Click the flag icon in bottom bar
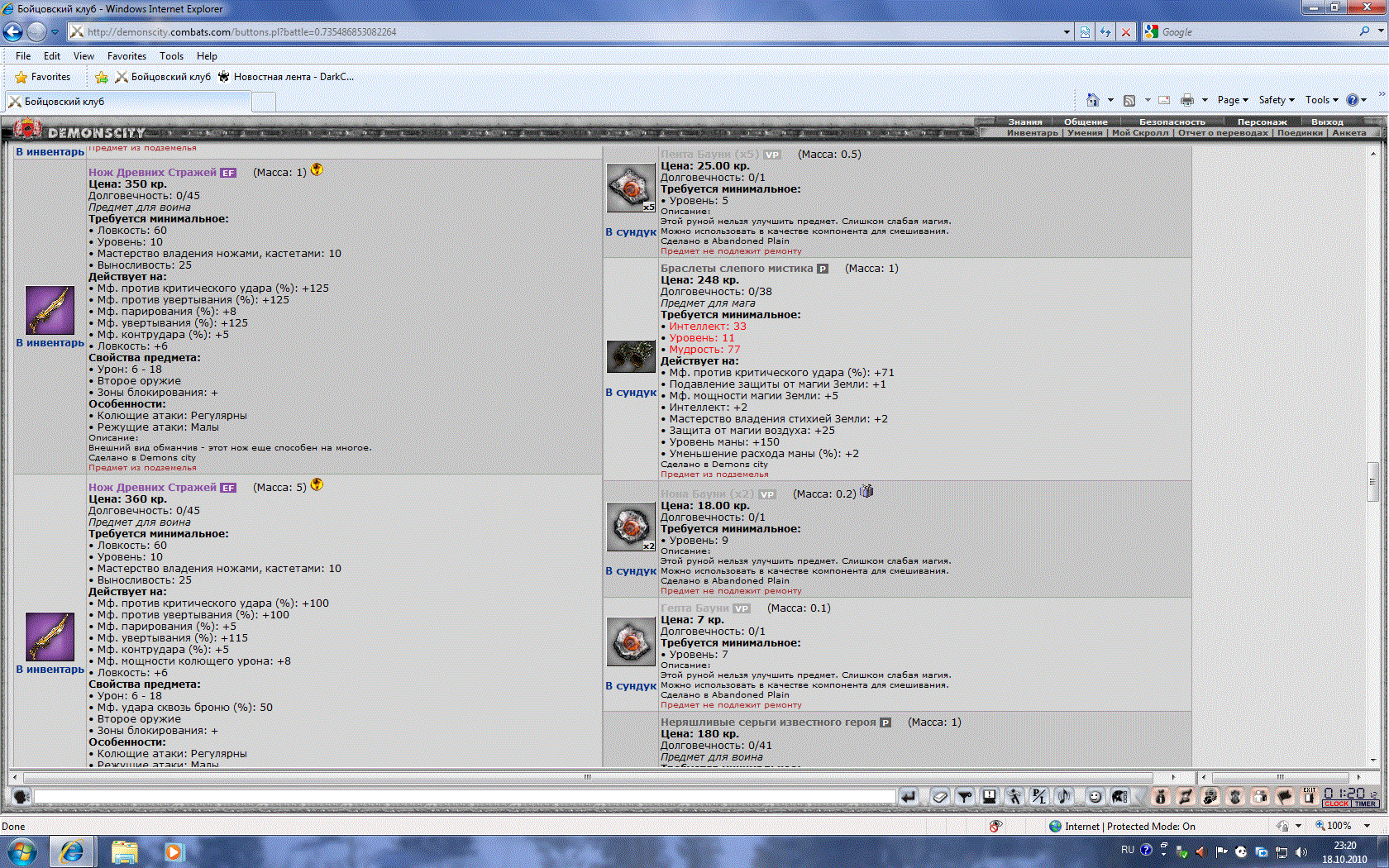Viewport: 1389px width, 868px height. [x=1285, y=796]
